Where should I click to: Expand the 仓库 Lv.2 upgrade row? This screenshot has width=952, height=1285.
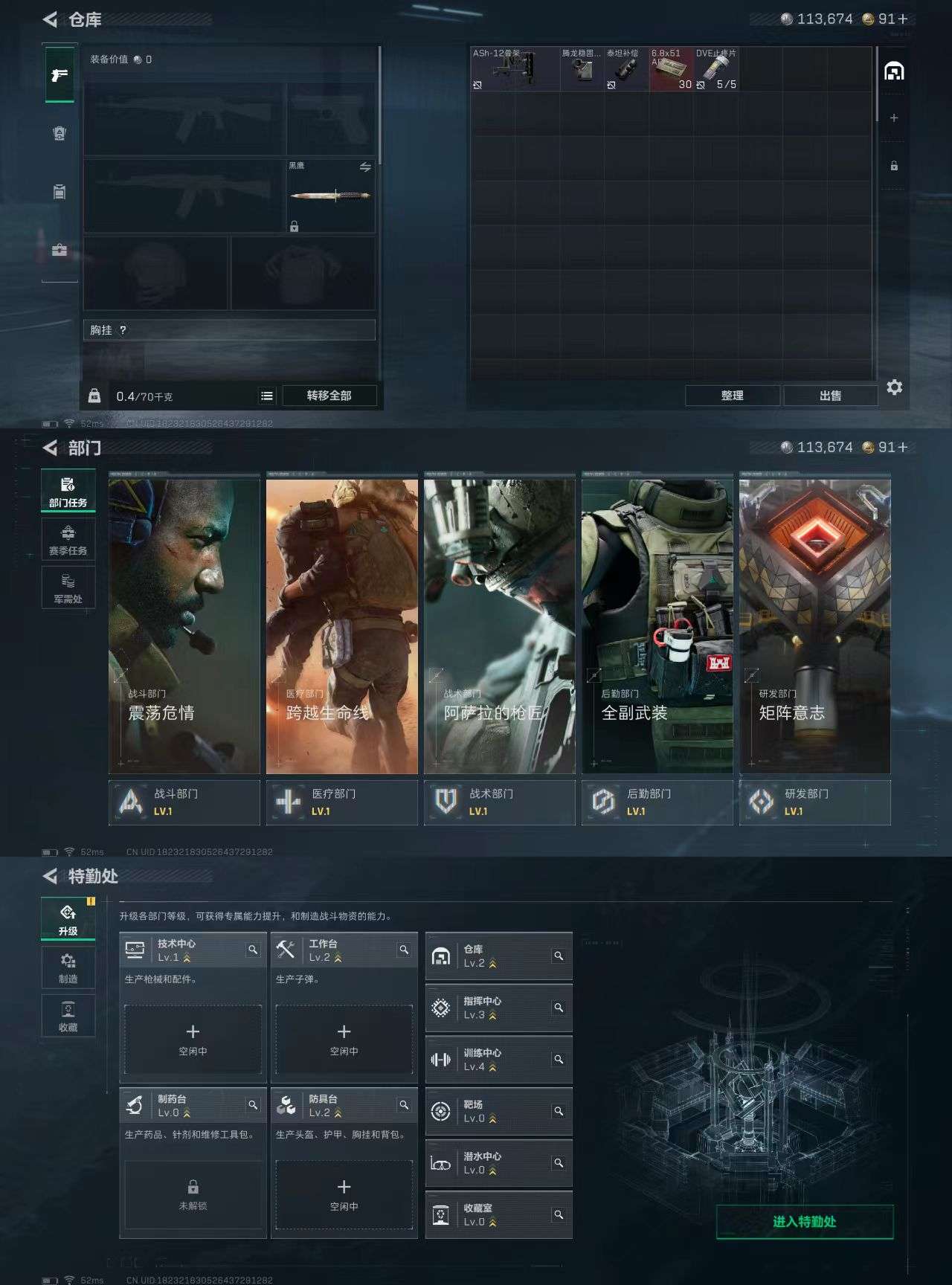tap(498, 956)
